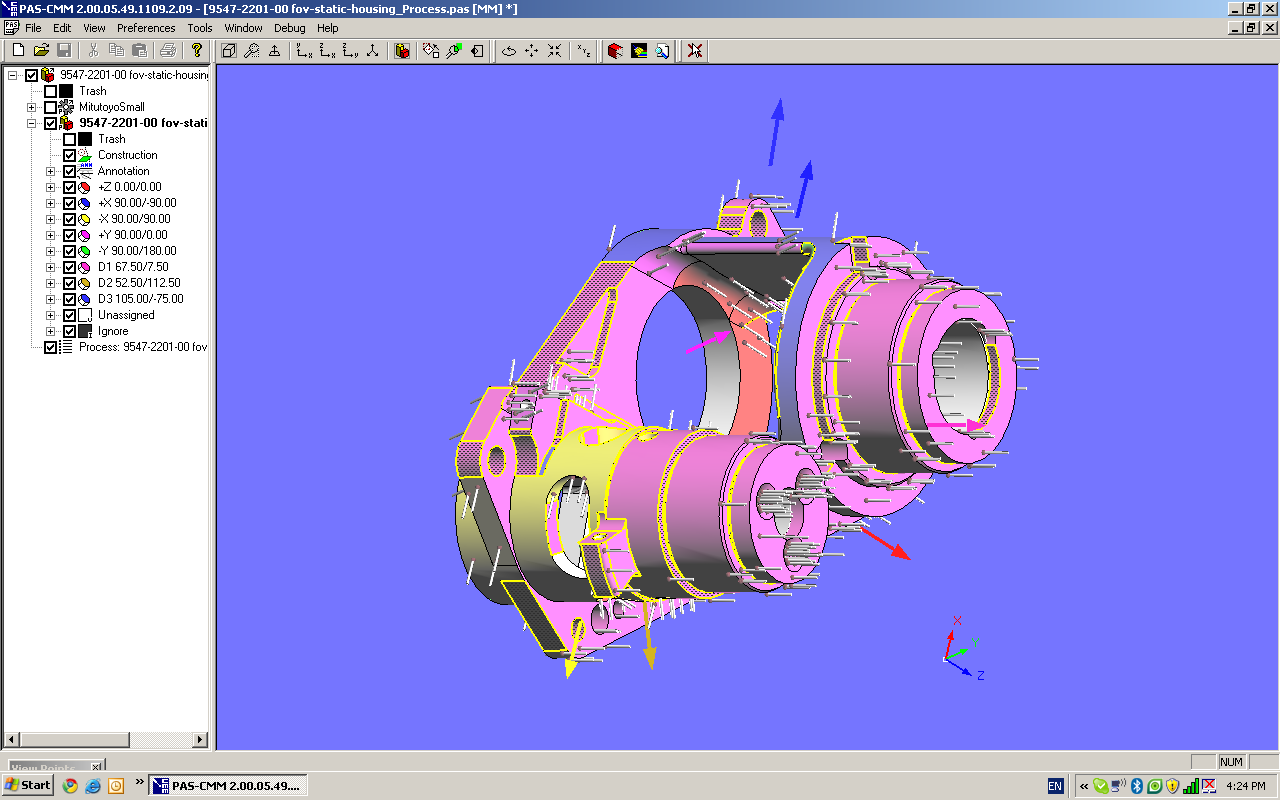This screenshot has height=800, width=1280.
Task: Toggle the -Y 90.00/180.00 checkbox
Action: click(x=69, y=251)
